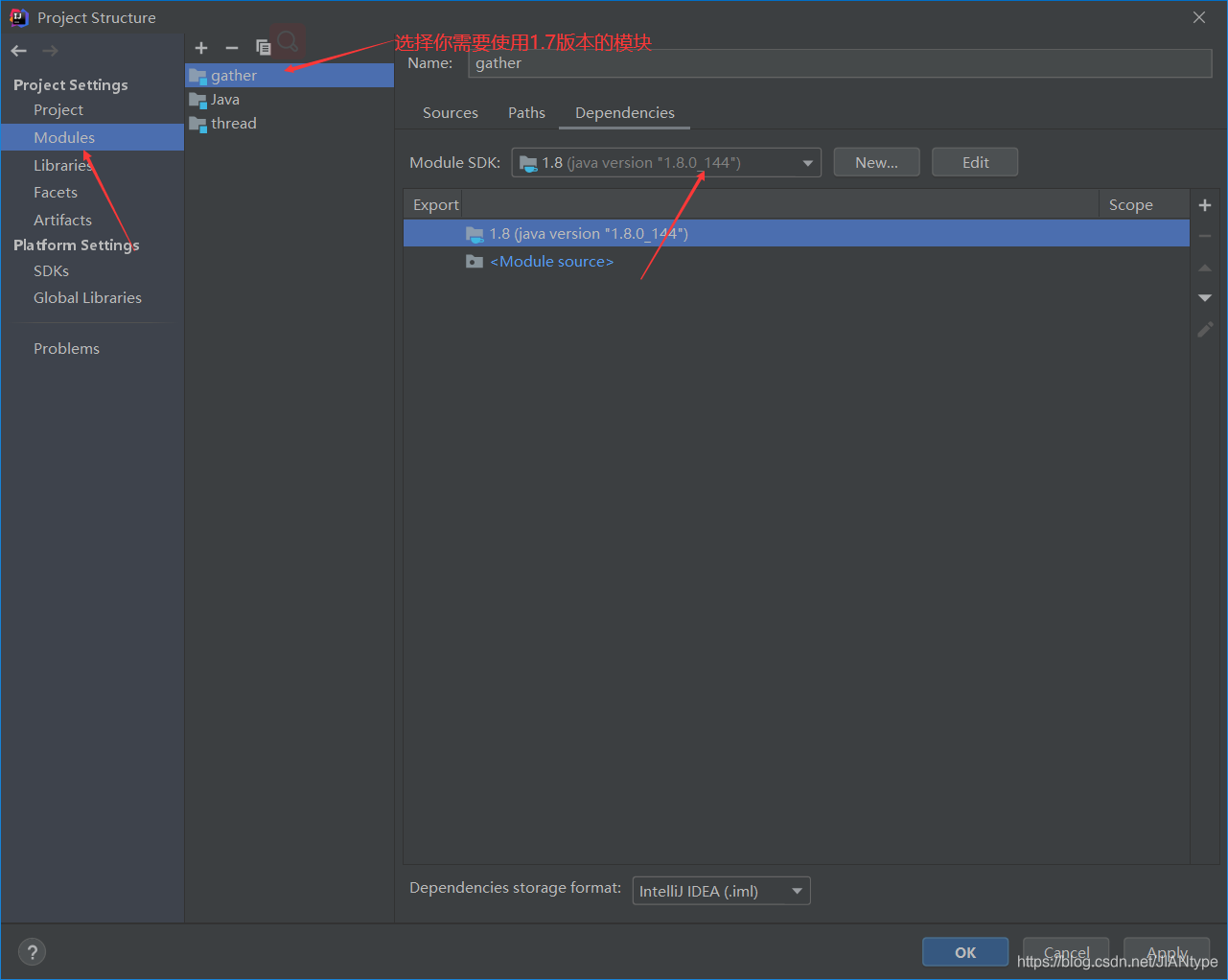Open Artifacts settings page
This screenshot has width=1228, height=980.
click(x=62, y=221)
